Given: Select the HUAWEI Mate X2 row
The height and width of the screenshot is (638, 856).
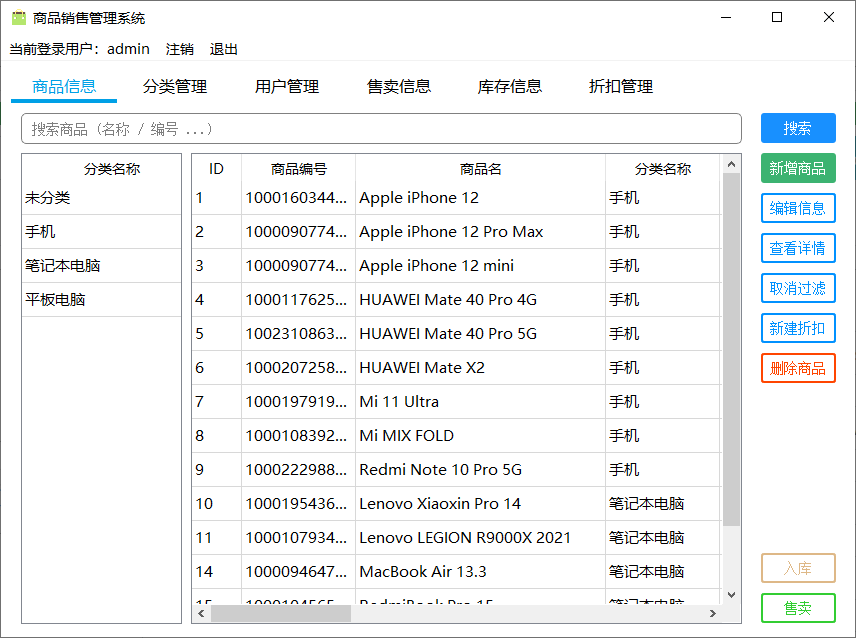Looking at the screenshot, I should point(456,368).
